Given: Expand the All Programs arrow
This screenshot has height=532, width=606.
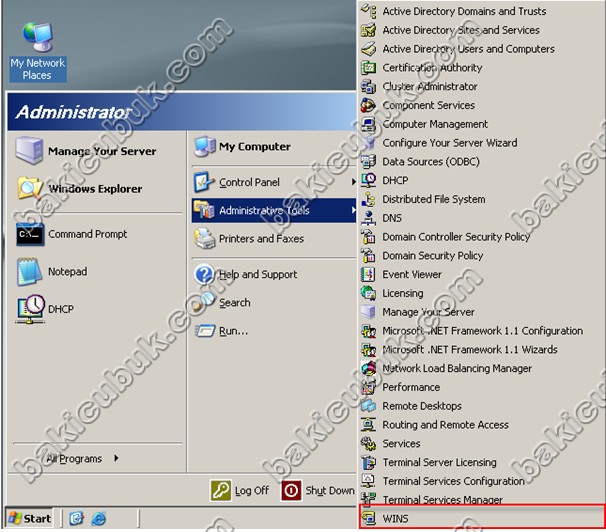Looking at the screenshot, I should pos(116,458).
